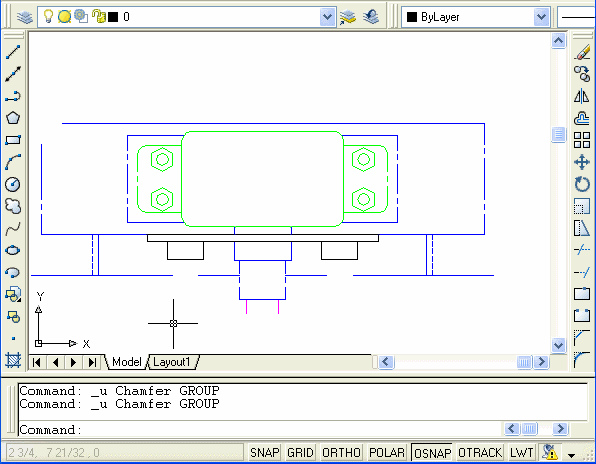Toggle SNAP mode in status bar
Viewport: 596px width, 464px height.
click(x=265, y=453)
